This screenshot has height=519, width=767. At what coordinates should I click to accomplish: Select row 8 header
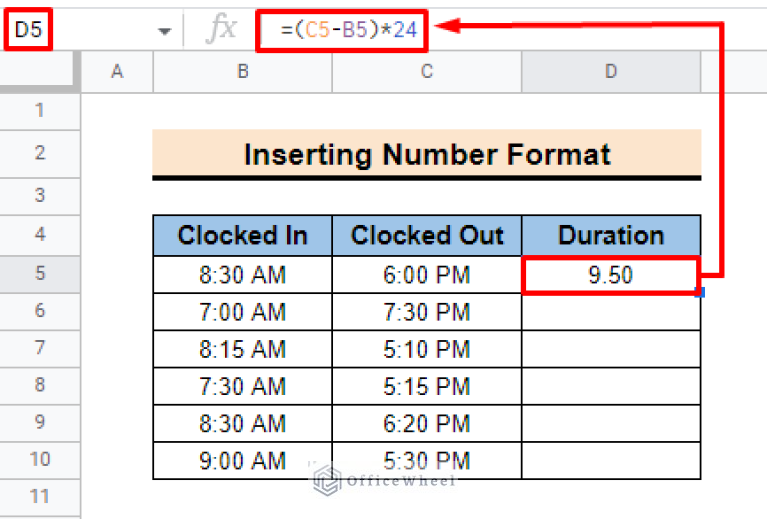point(40,386)
